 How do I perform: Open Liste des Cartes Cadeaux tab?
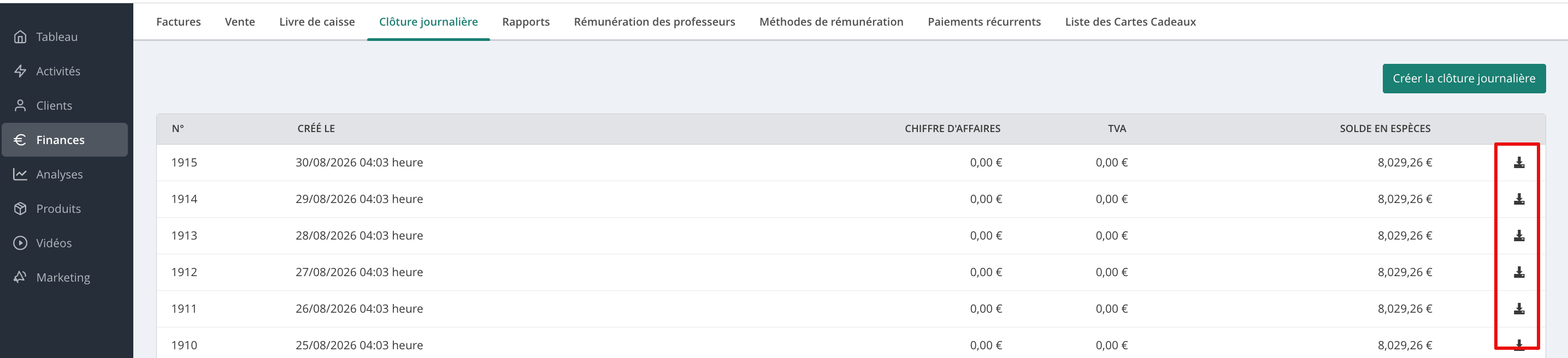tap(1130, 22)
